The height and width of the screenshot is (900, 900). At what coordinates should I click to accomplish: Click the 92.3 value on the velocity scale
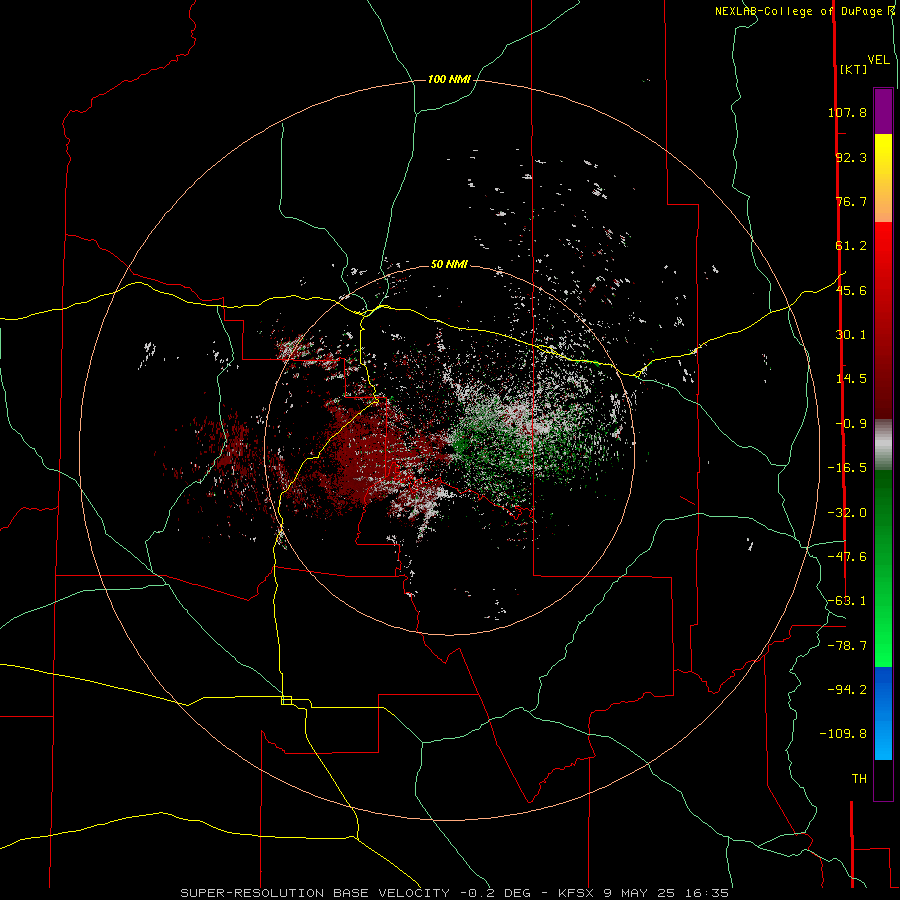click(x=851, y=157)
